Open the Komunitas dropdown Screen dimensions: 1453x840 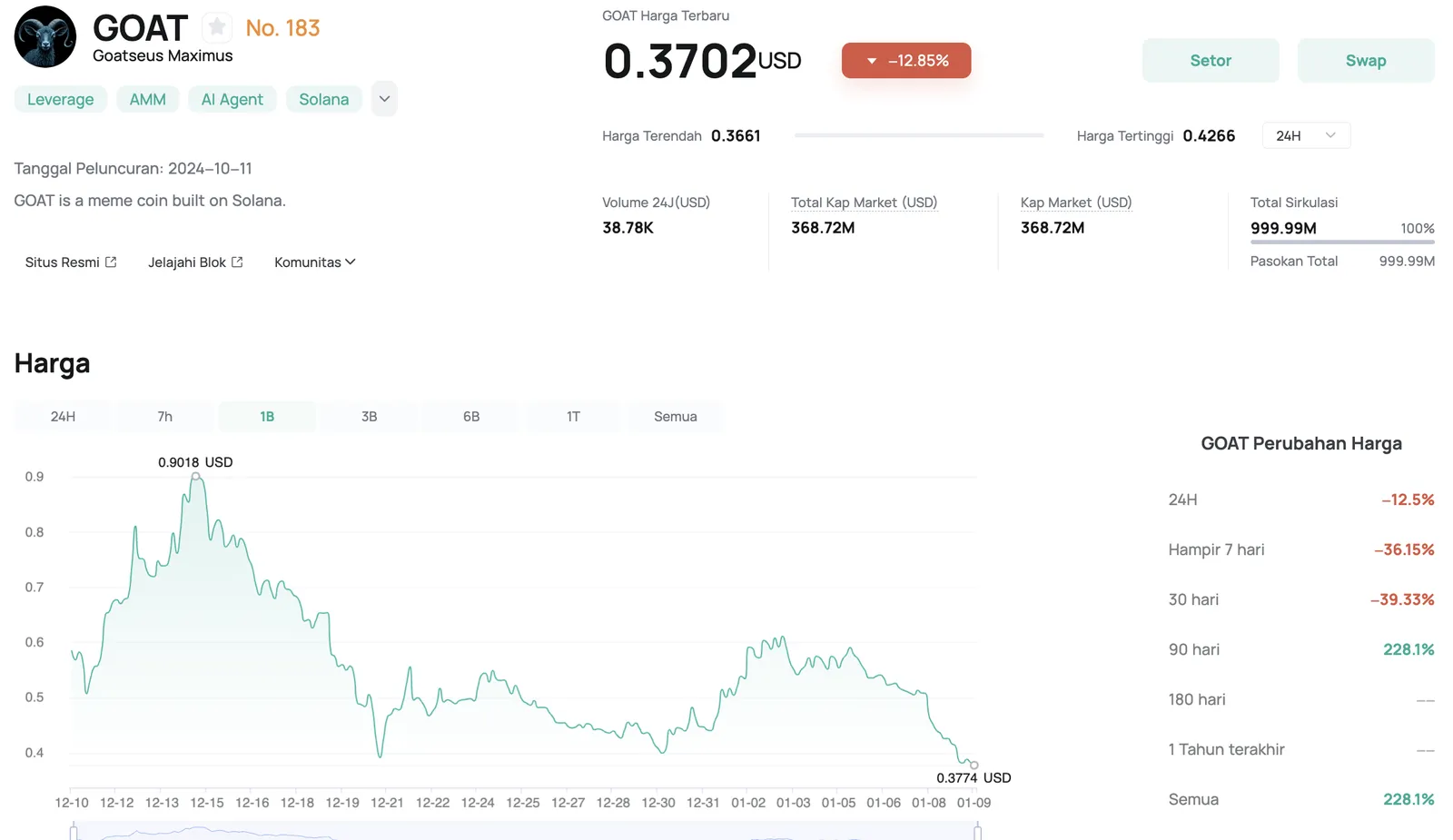[x=315, y=262]
